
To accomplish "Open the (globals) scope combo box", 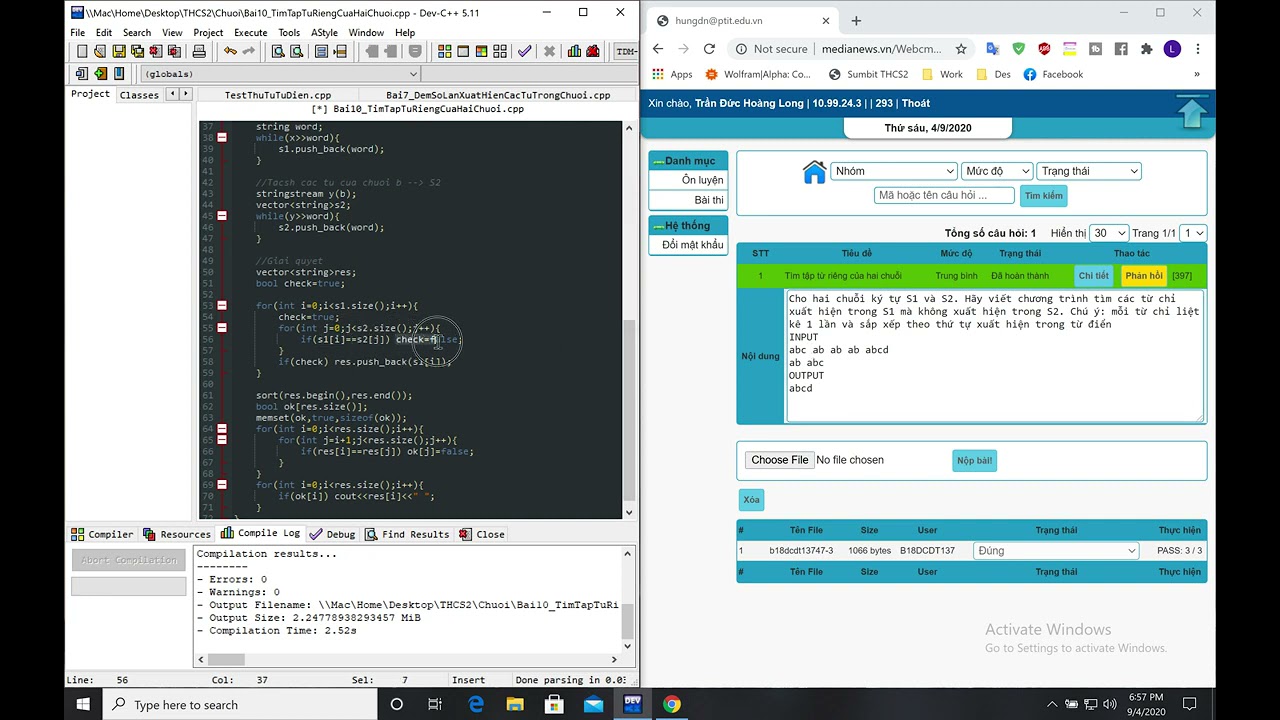I will pos(280,74).
